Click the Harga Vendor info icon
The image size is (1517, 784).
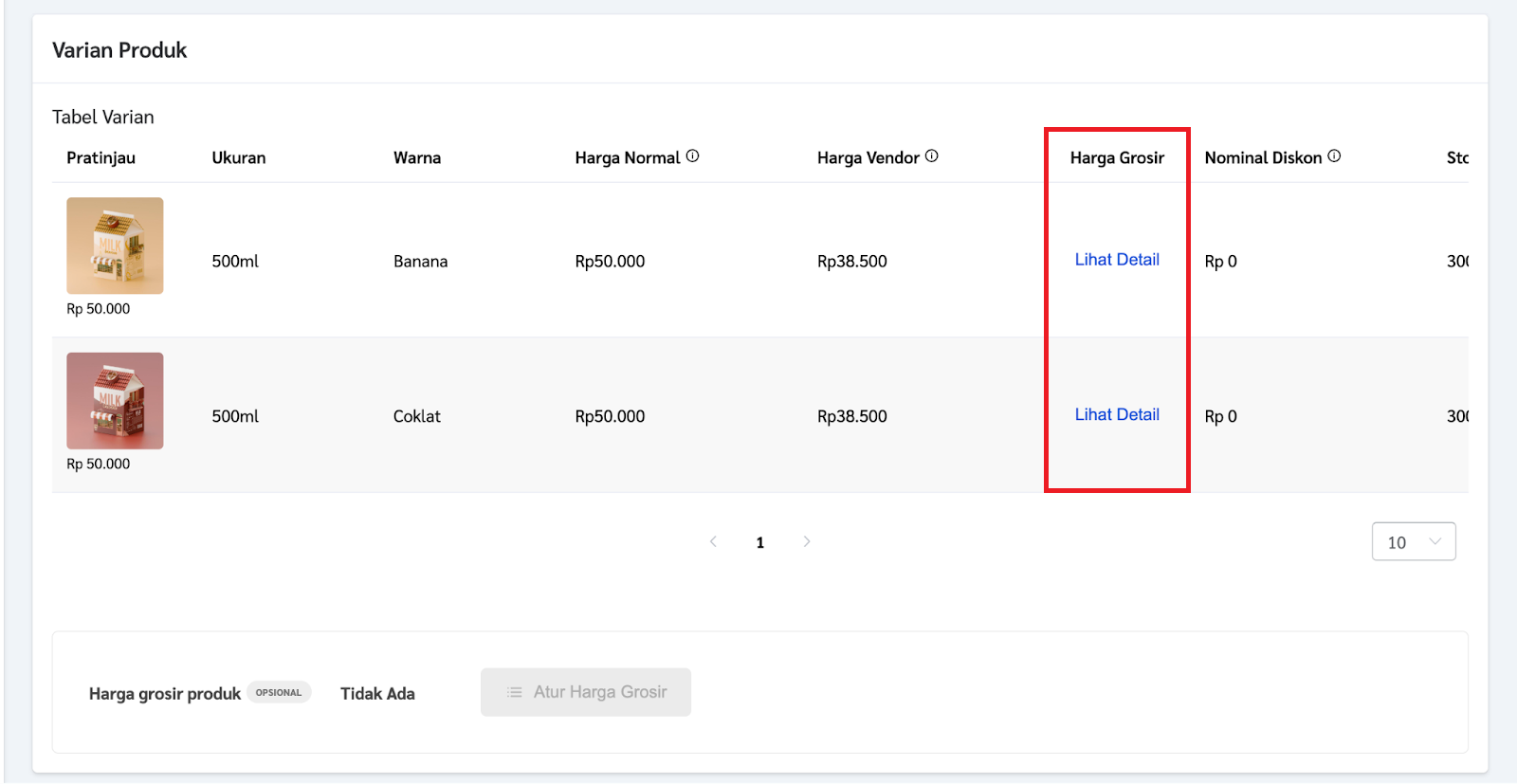tap(932, 156)
